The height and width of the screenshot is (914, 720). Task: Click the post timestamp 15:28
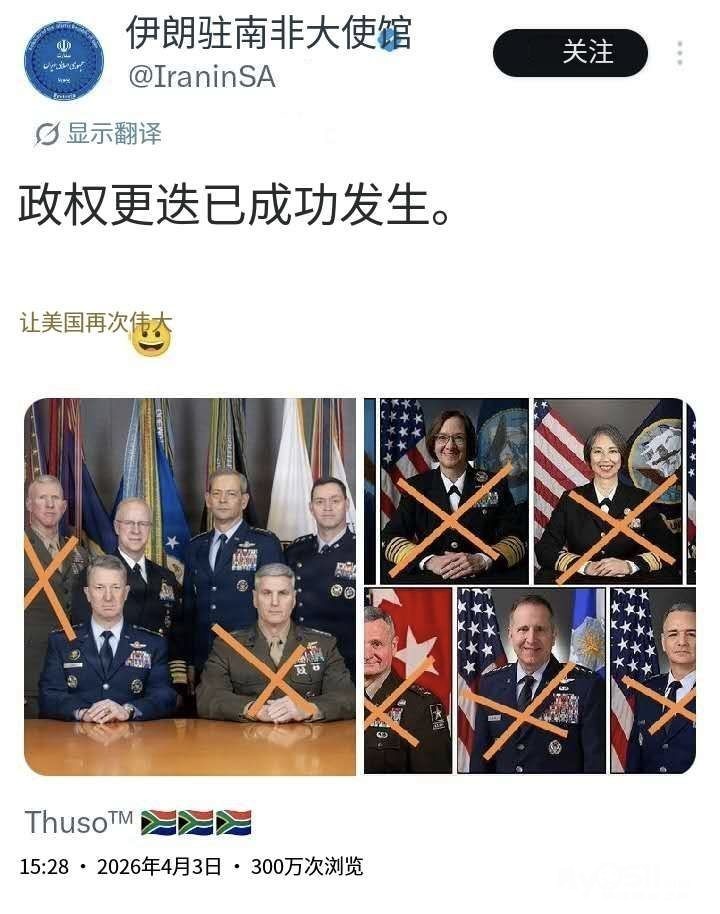click(44, 867)
